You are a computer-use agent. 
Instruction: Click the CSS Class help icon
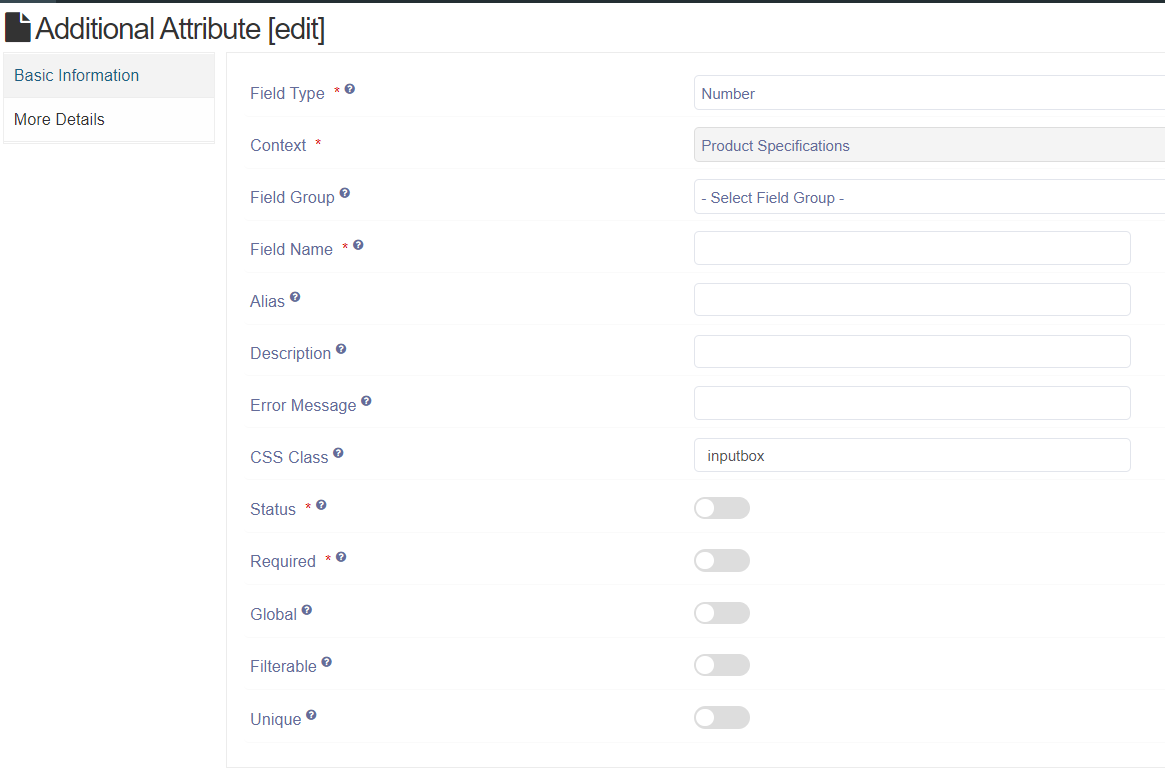tap(338, 453)
